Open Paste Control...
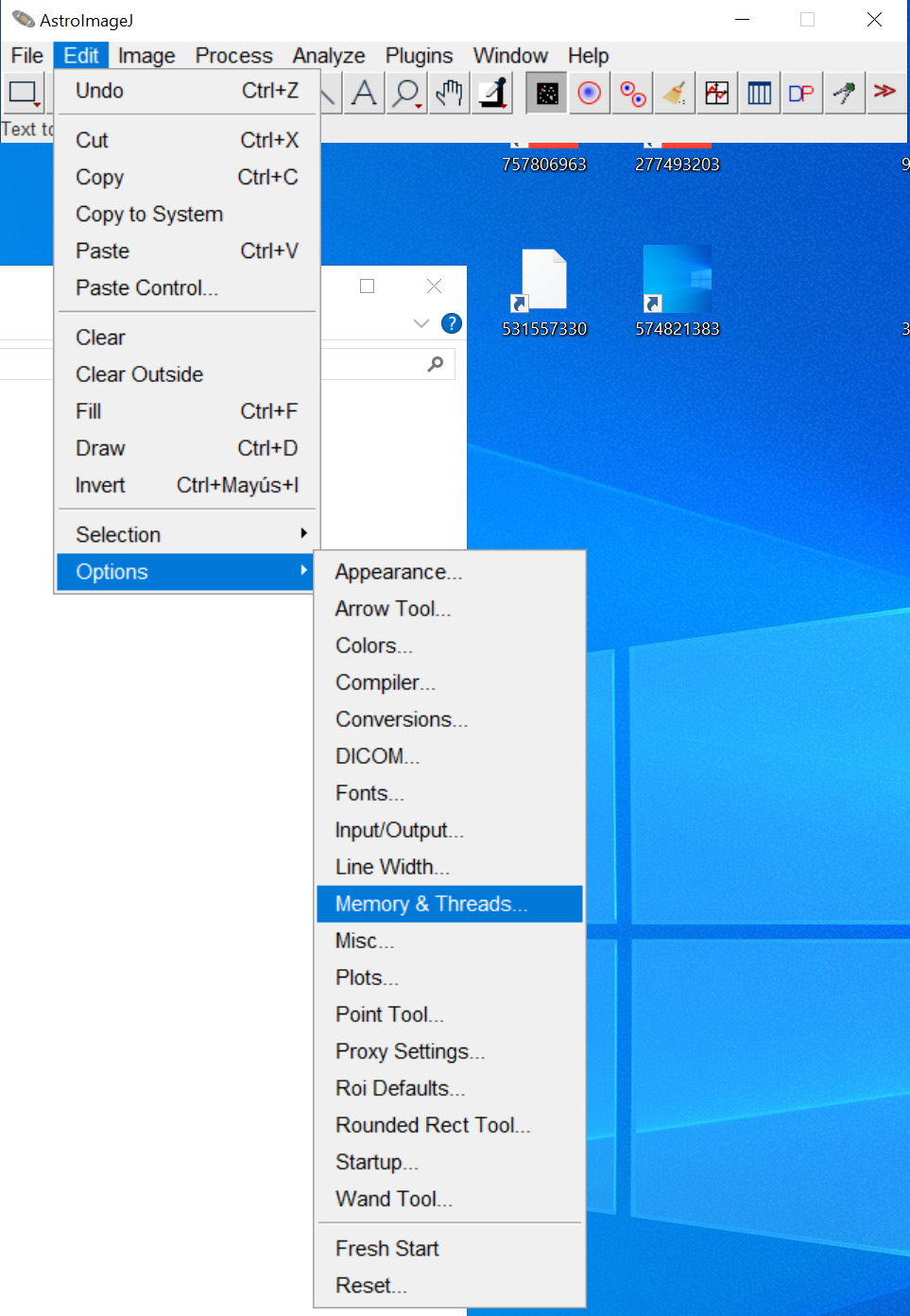Screen dimensions: 910x1316 click(x=186, y=287)
